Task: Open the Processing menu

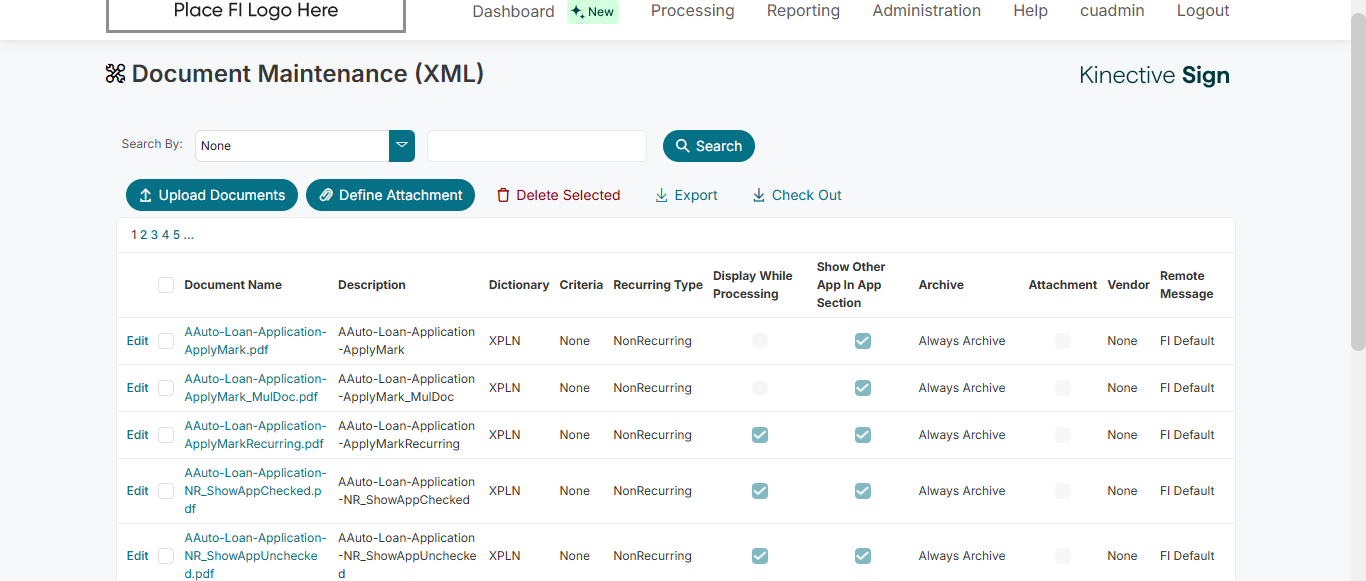Action: (x=692, y=11)
